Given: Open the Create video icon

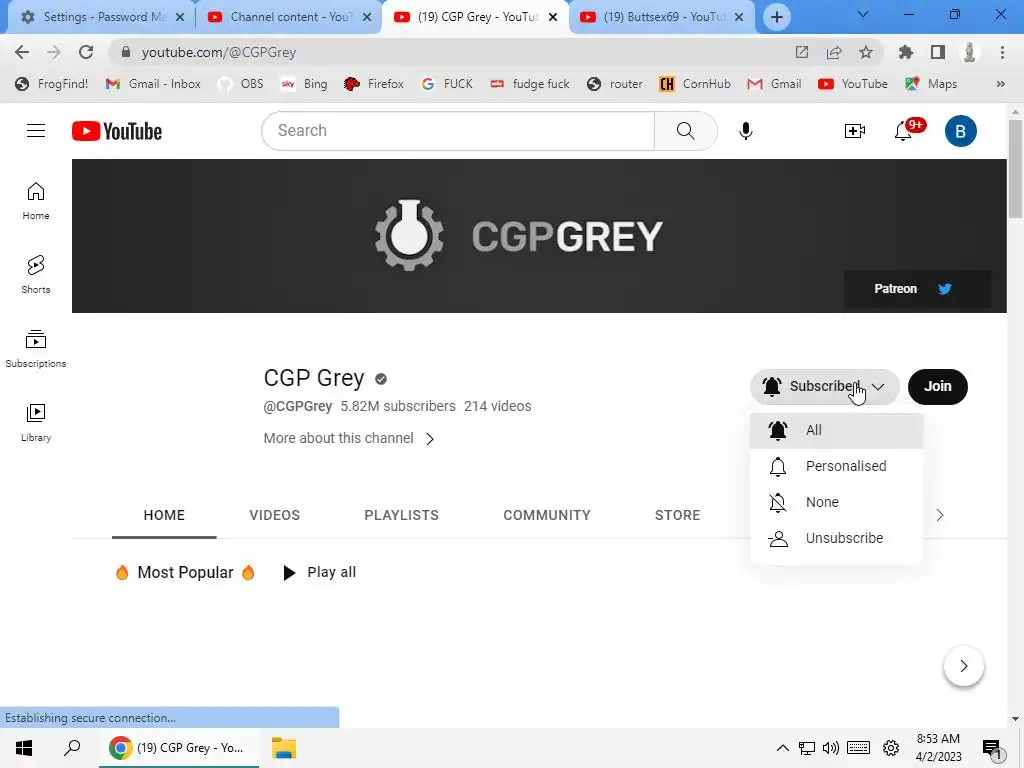Looking at the screenshot, I should tap(854, 131).
